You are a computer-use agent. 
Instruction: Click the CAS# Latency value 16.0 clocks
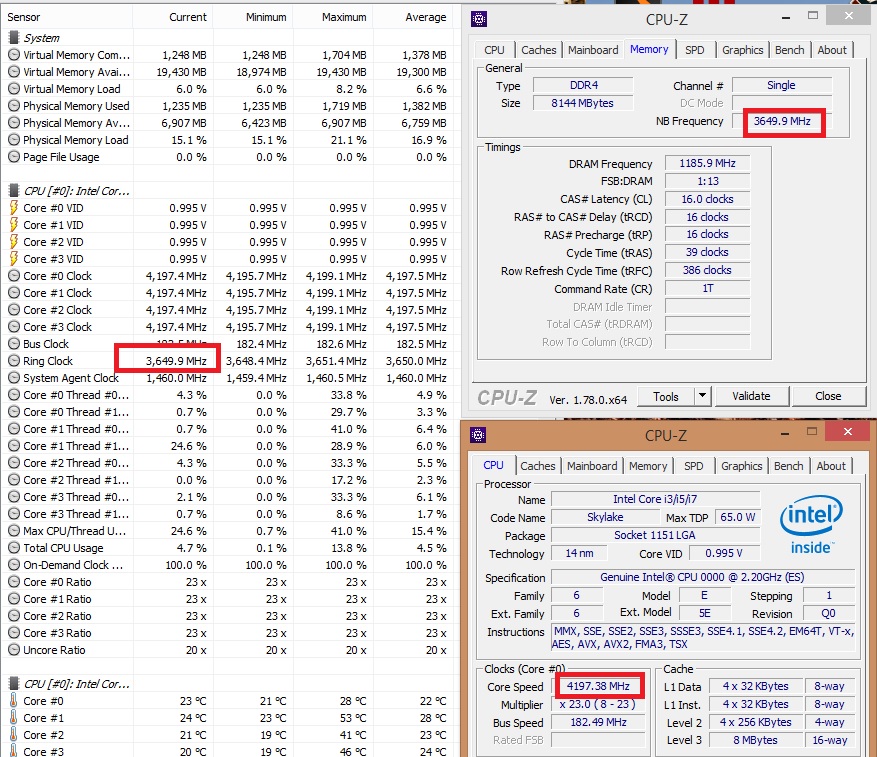707,199
